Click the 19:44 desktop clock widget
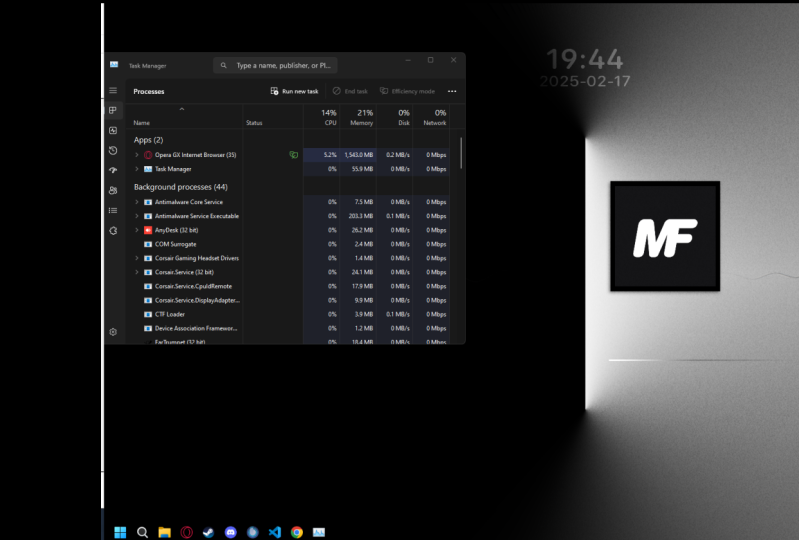The width and height of the screenshot is (799, 540). [x=585, y=59]
